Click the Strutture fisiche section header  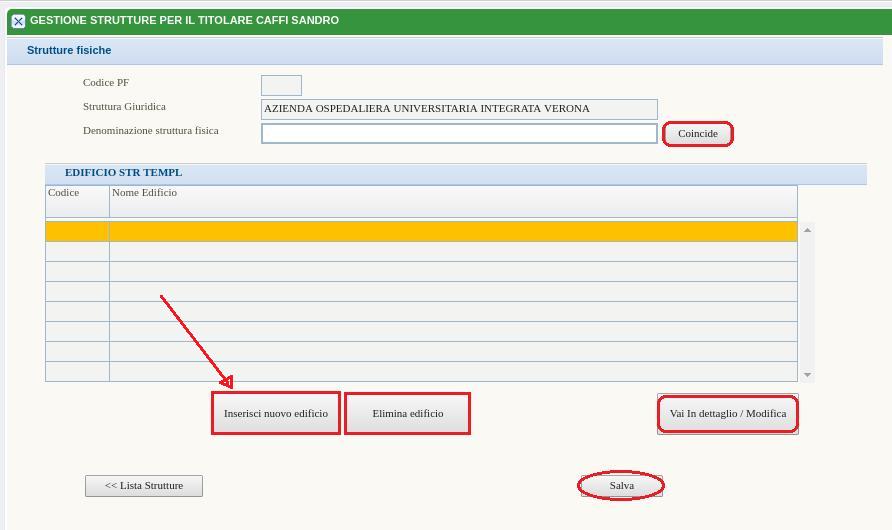tap(69, 51)
